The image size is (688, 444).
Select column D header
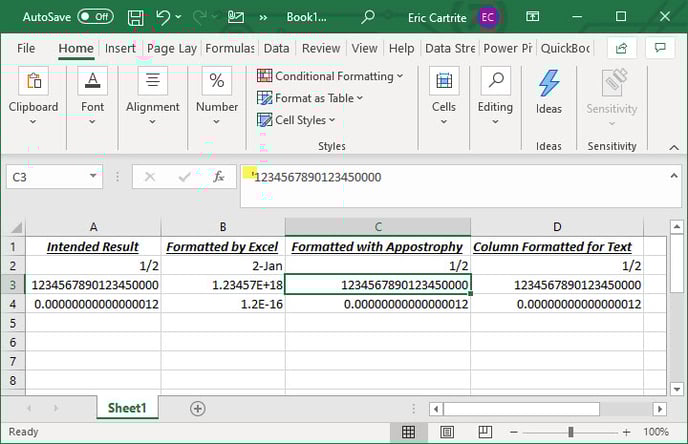557,227
